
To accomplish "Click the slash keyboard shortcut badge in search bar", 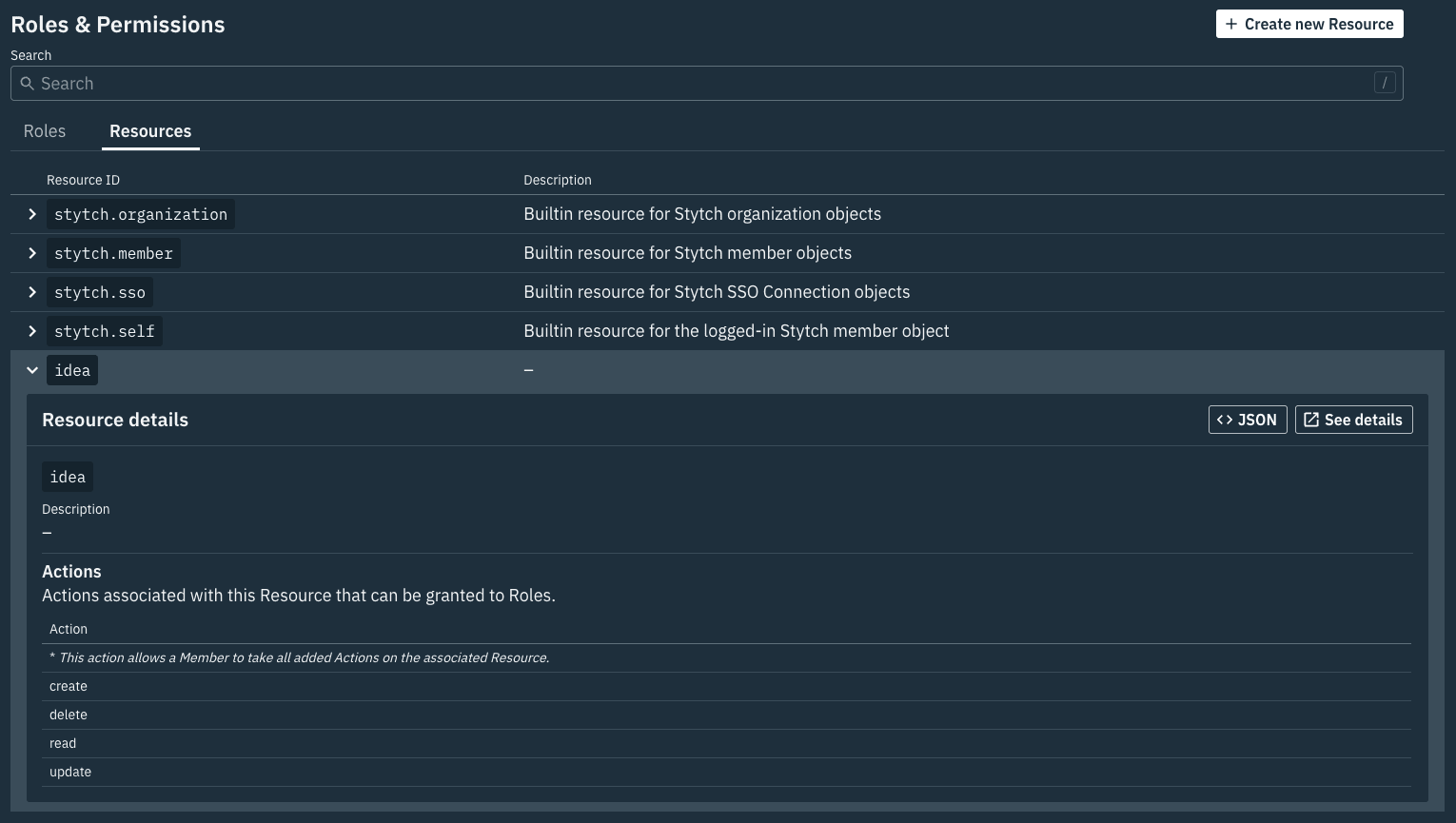I will [1385, 83].
